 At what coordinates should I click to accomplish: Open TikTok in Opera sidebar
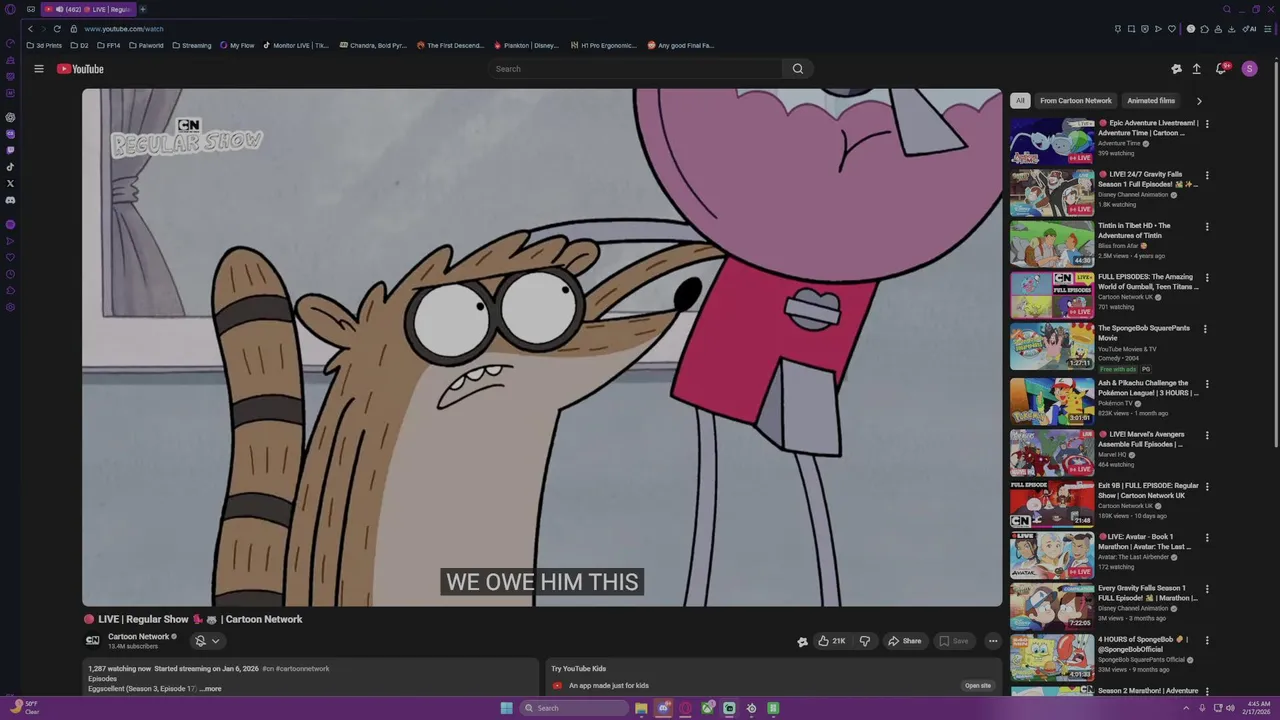click(x=10, y=167)
